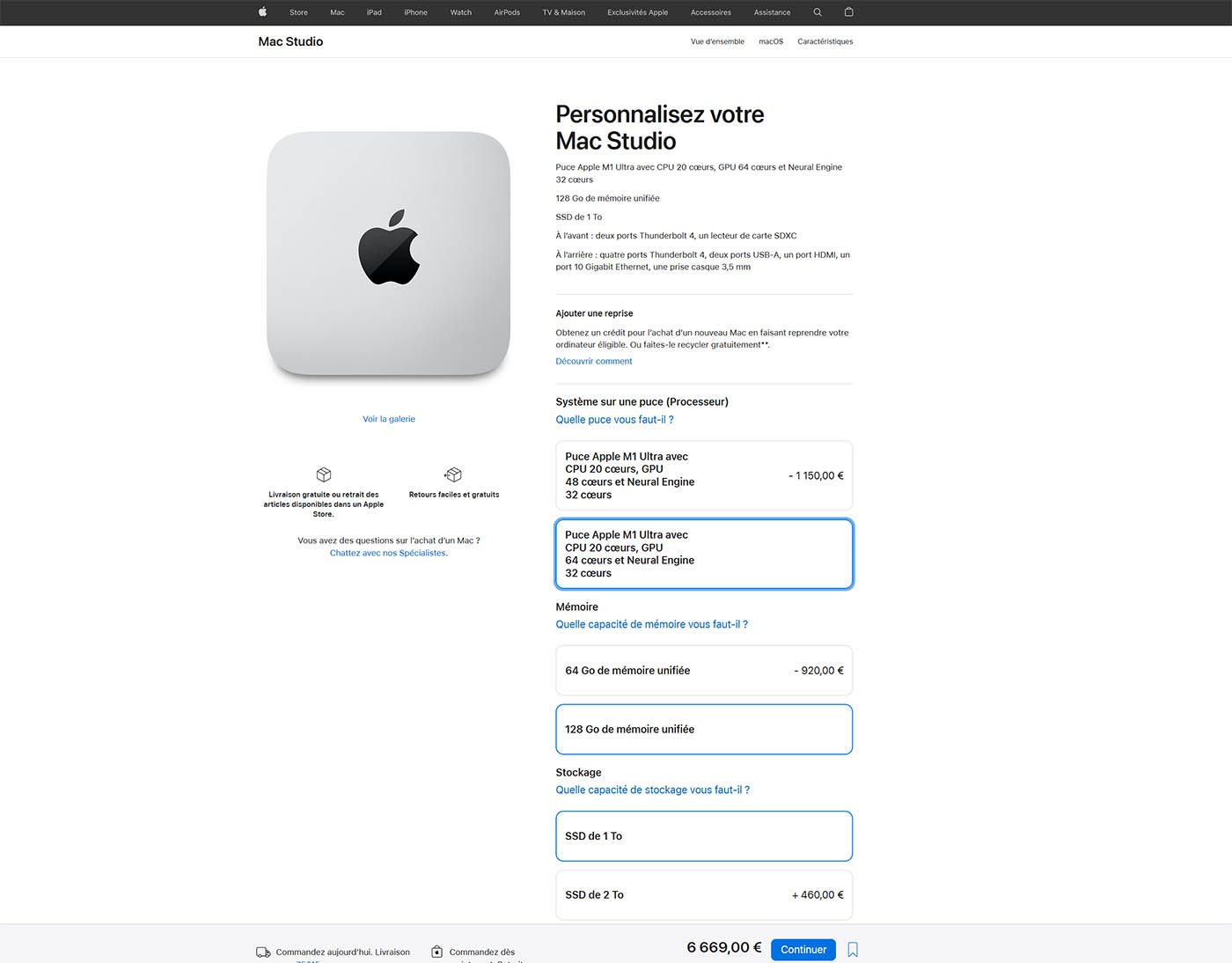
Task: Open the Accessoires menu item
Action: click(711, 12)
